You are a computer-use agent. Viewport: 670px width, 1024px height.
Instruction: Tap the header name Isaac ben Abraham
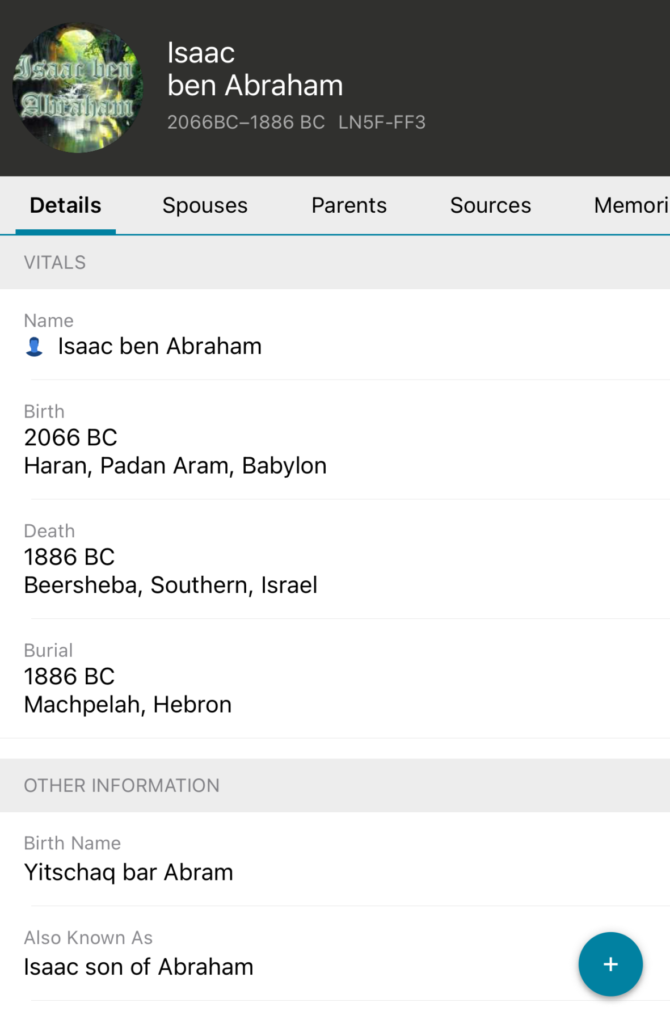click(x=255, y=69)
